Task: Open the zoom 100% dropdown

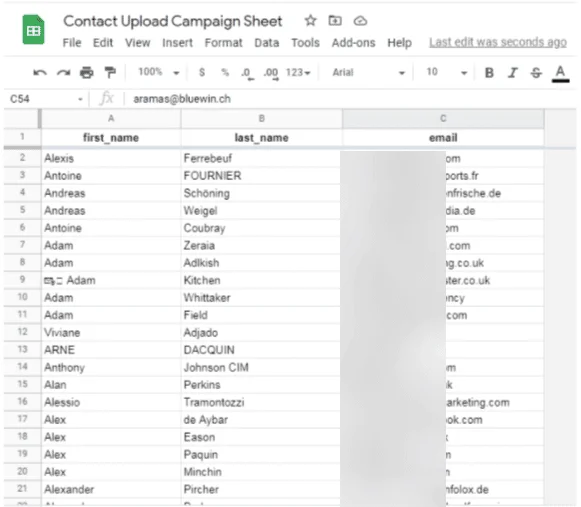Action: 159,72
